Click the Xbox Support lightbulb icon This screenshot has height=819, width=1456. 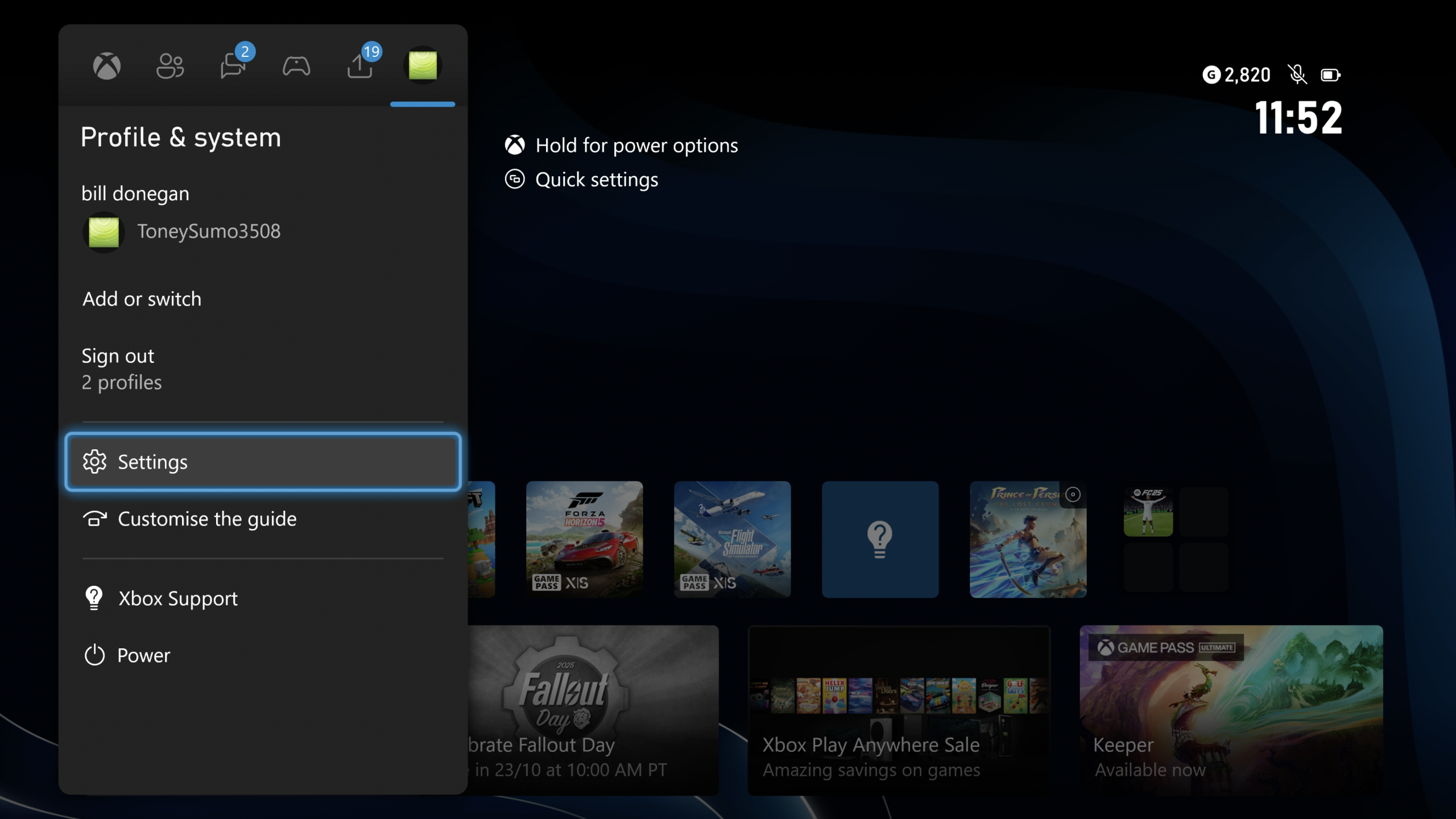pyautogui.click(x=94, y=598)
